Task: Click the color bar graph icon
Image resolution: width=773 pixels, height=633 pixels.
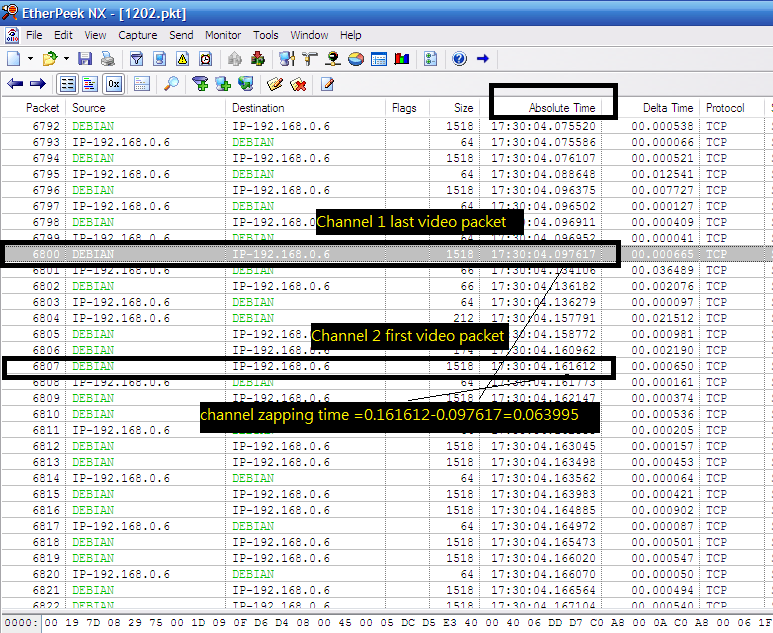Action: pos(402,59)
